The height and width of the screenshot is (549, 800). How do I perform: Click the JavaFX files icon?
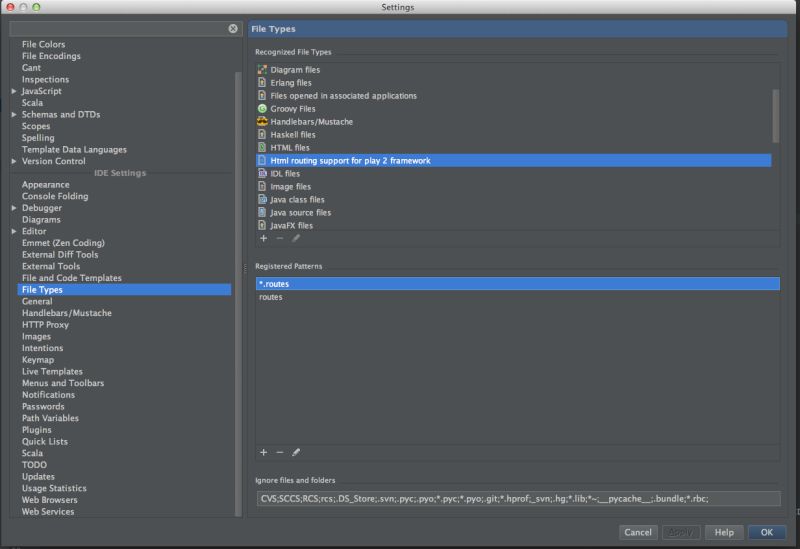[262, 225]
